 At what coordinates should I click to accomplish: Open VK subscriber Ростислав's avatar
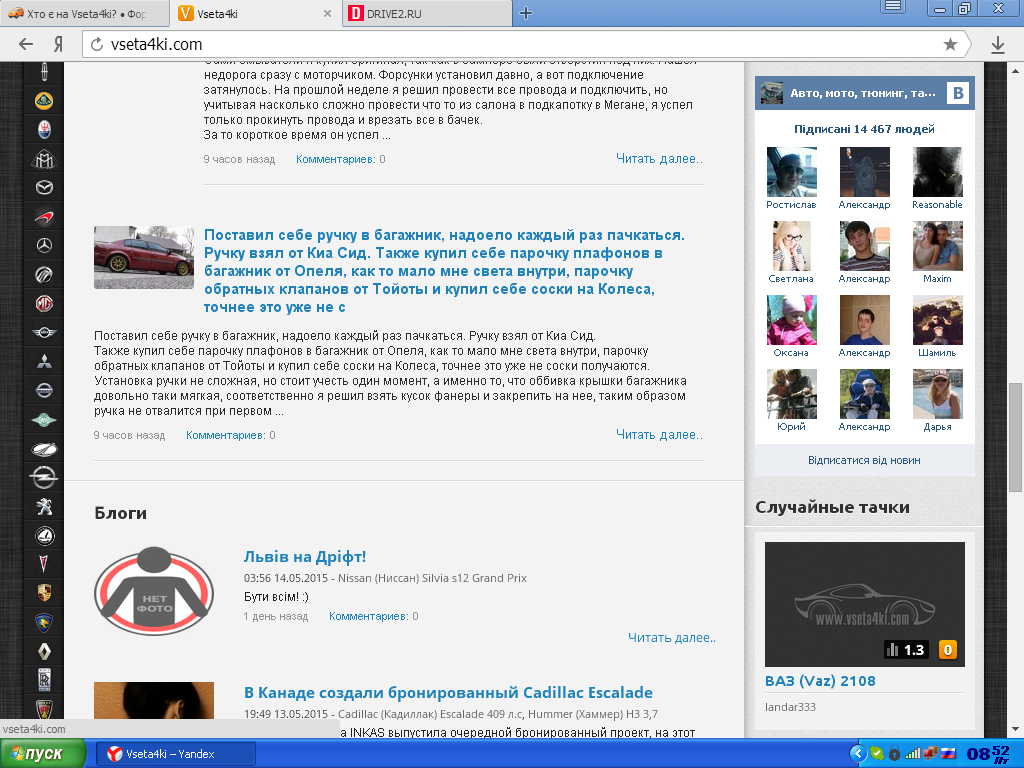click(x=792, y=172)
